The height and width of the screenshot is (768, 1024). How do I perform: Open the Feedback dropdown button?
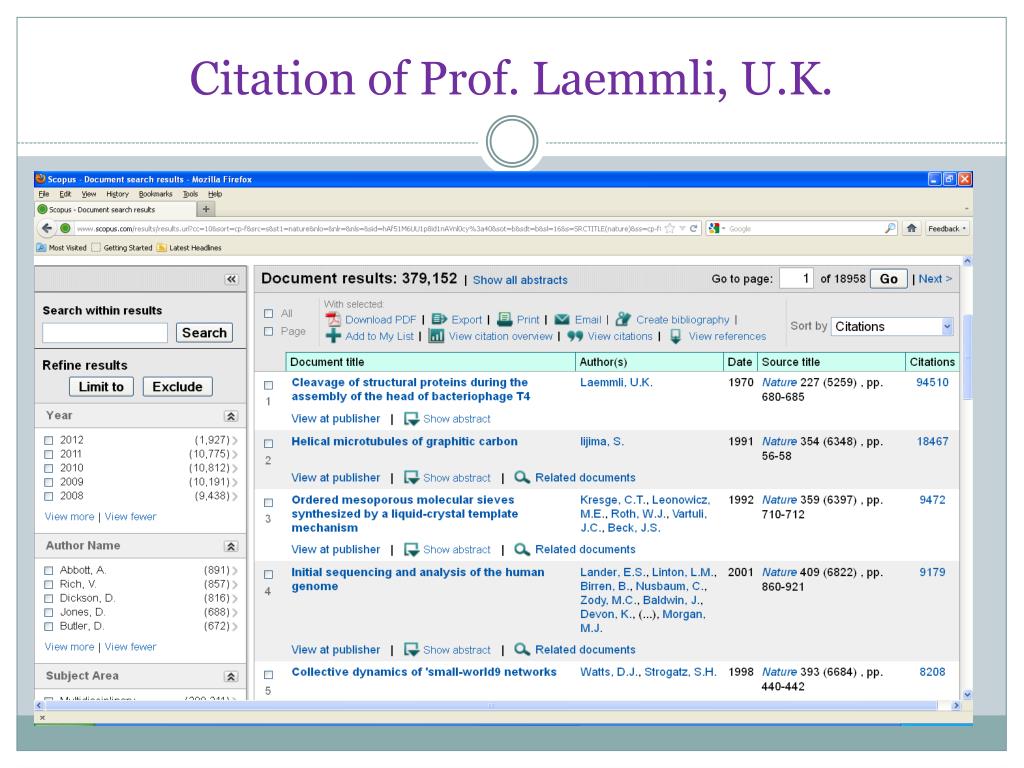947,229
